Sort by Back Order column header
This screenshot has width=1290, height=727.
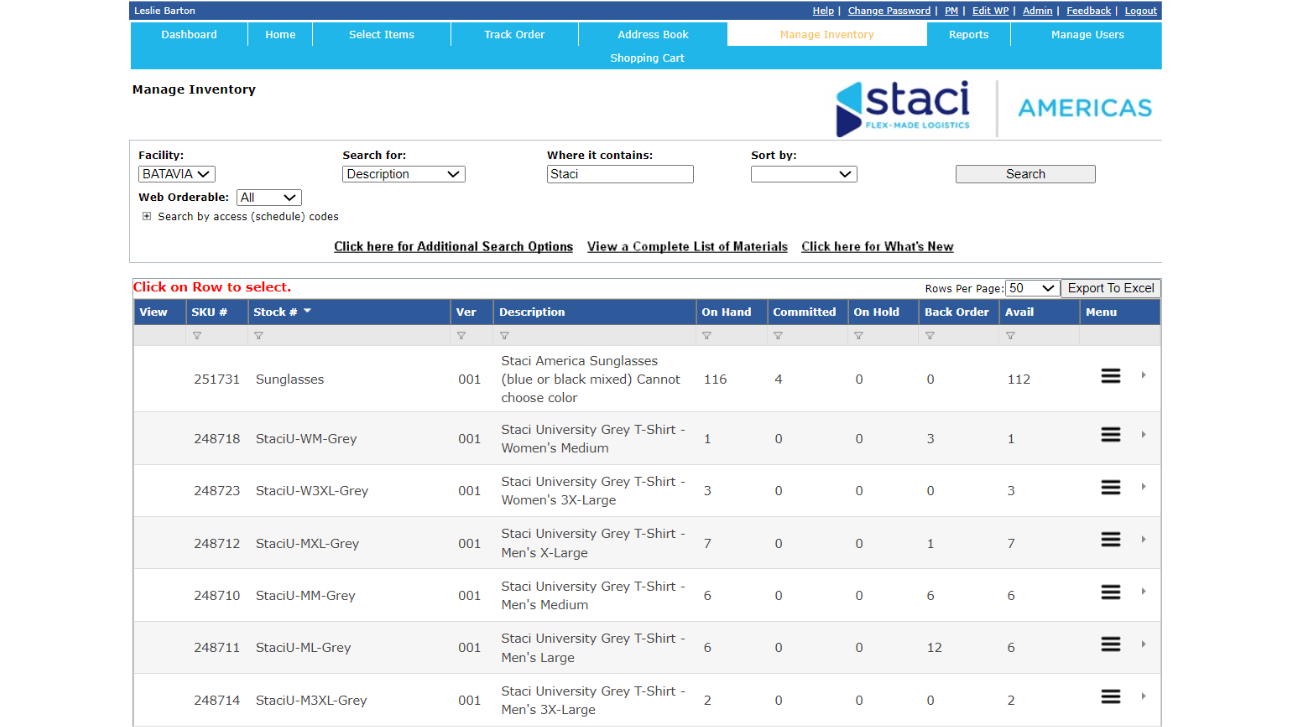click(956, 312)
